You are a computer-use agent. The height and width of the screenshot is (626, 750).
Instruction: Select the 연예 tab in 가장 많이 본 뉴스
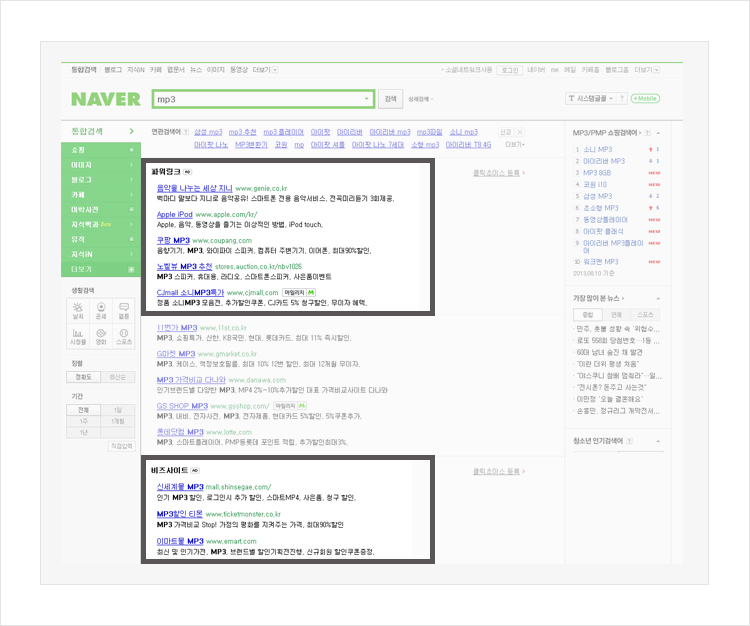tap(616, 314)
